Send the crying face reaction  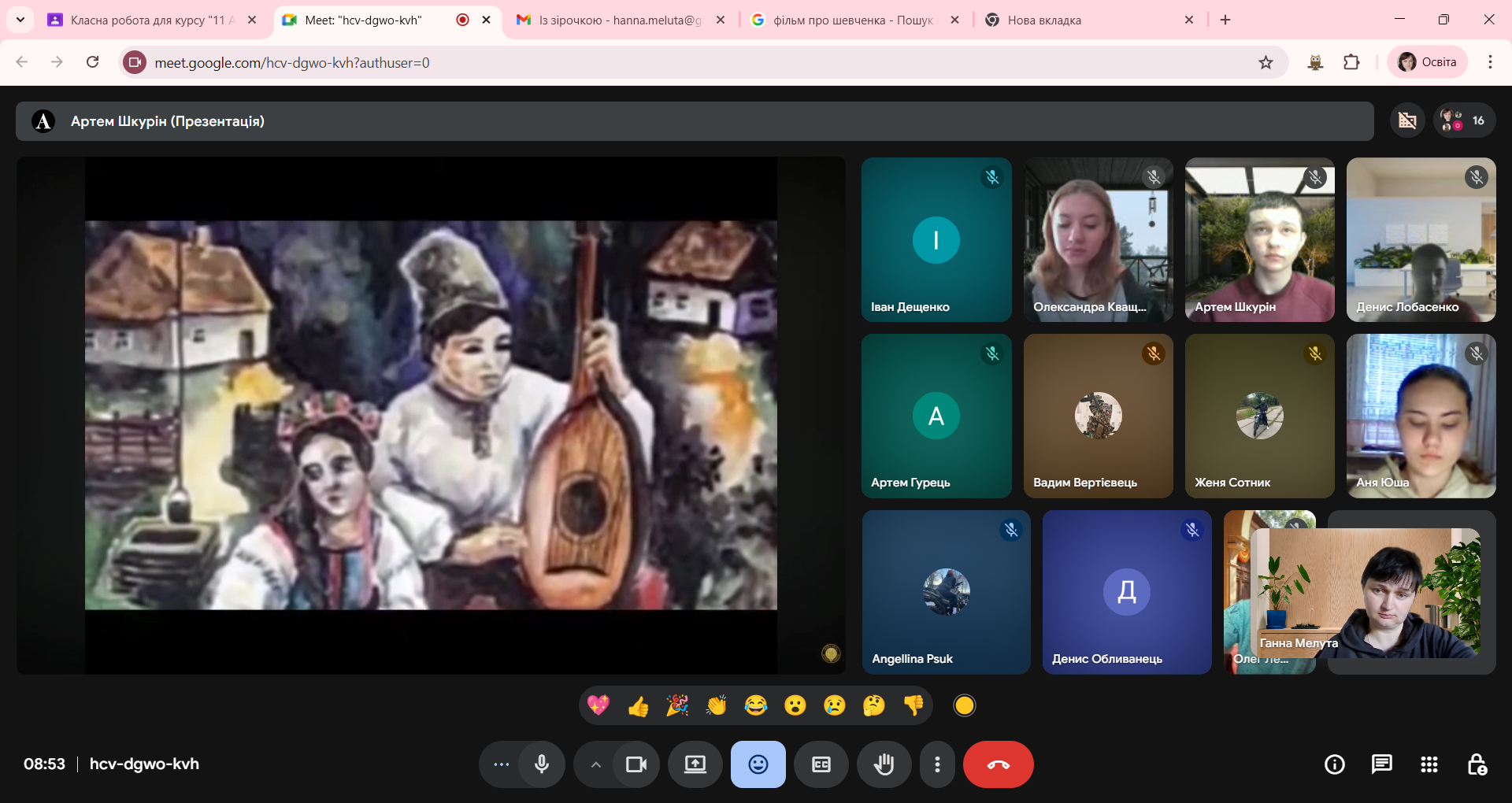pyautogui.click(x=835, y=705)
